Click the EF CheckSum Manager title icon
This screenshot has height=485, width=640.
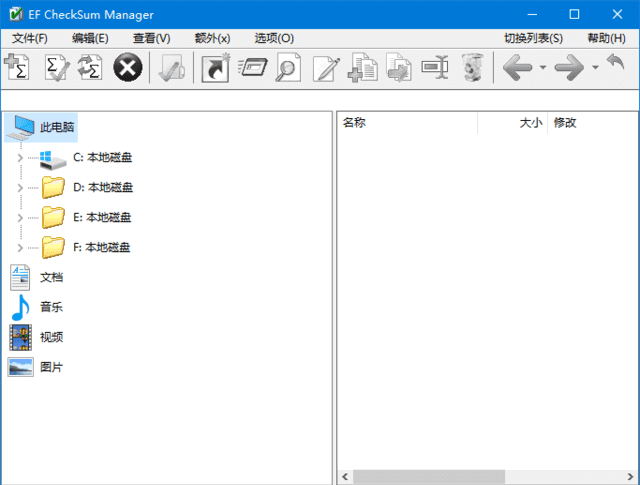pyautogui.click(x=16, y=14)
